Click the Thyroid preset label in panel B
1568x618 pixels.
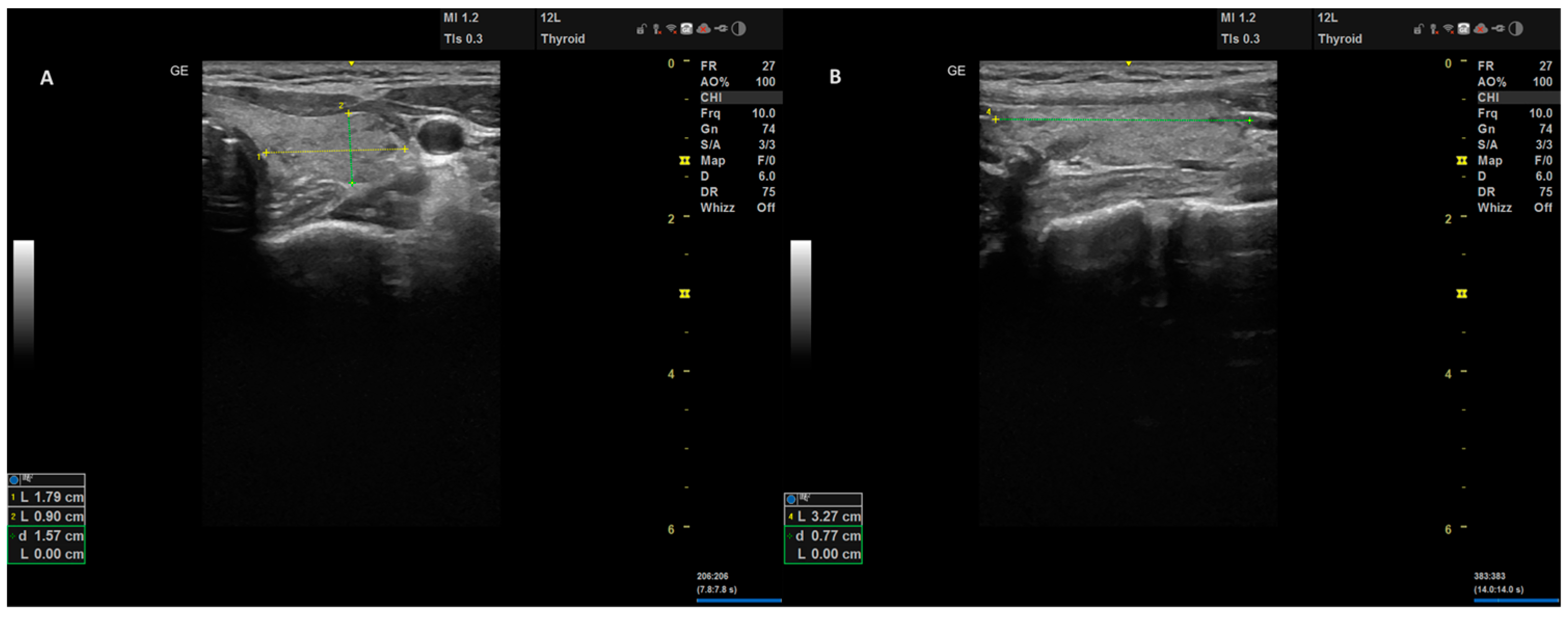tap(1340, 39)
